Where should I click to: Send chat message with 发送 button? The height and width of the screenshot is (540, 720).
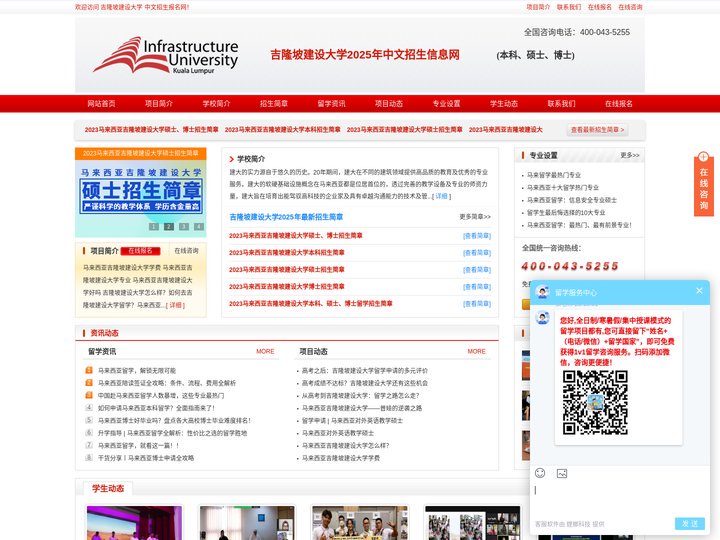point(689,523)
